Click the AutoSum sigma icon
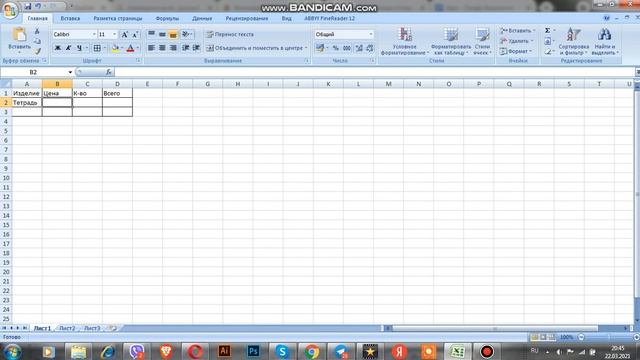640x360 pixels. click(x=547, y=31)
